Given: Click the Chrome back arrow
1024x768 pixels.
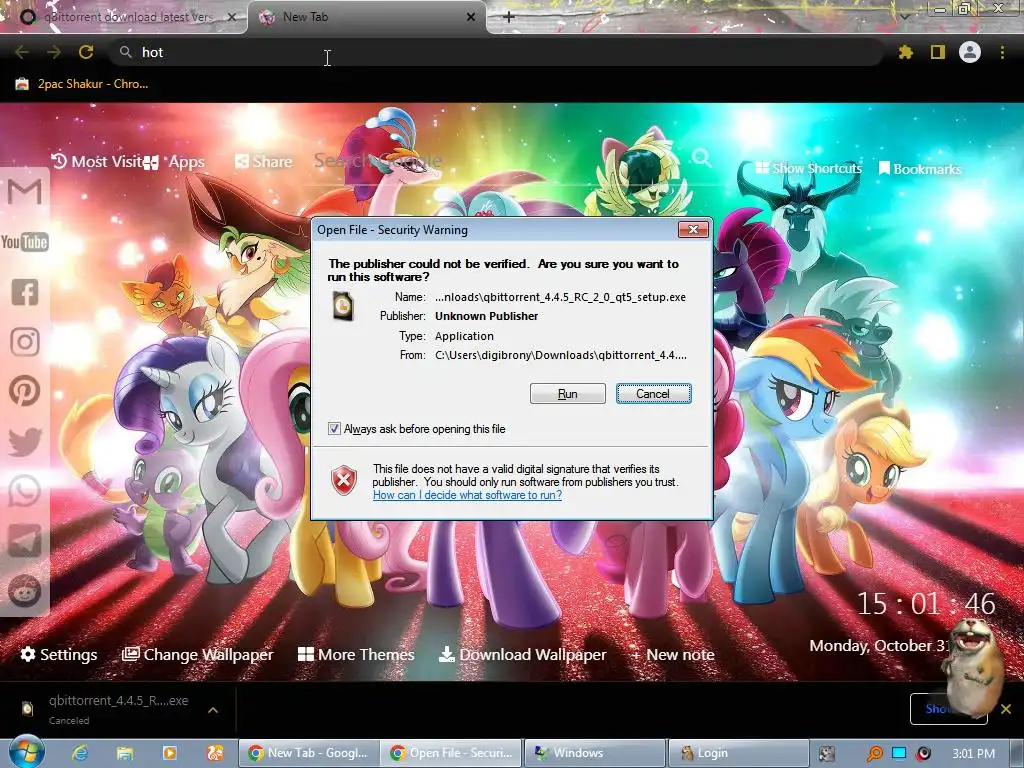Looking at the screenshot, I should pyautogui.click(x=22, y=52).
